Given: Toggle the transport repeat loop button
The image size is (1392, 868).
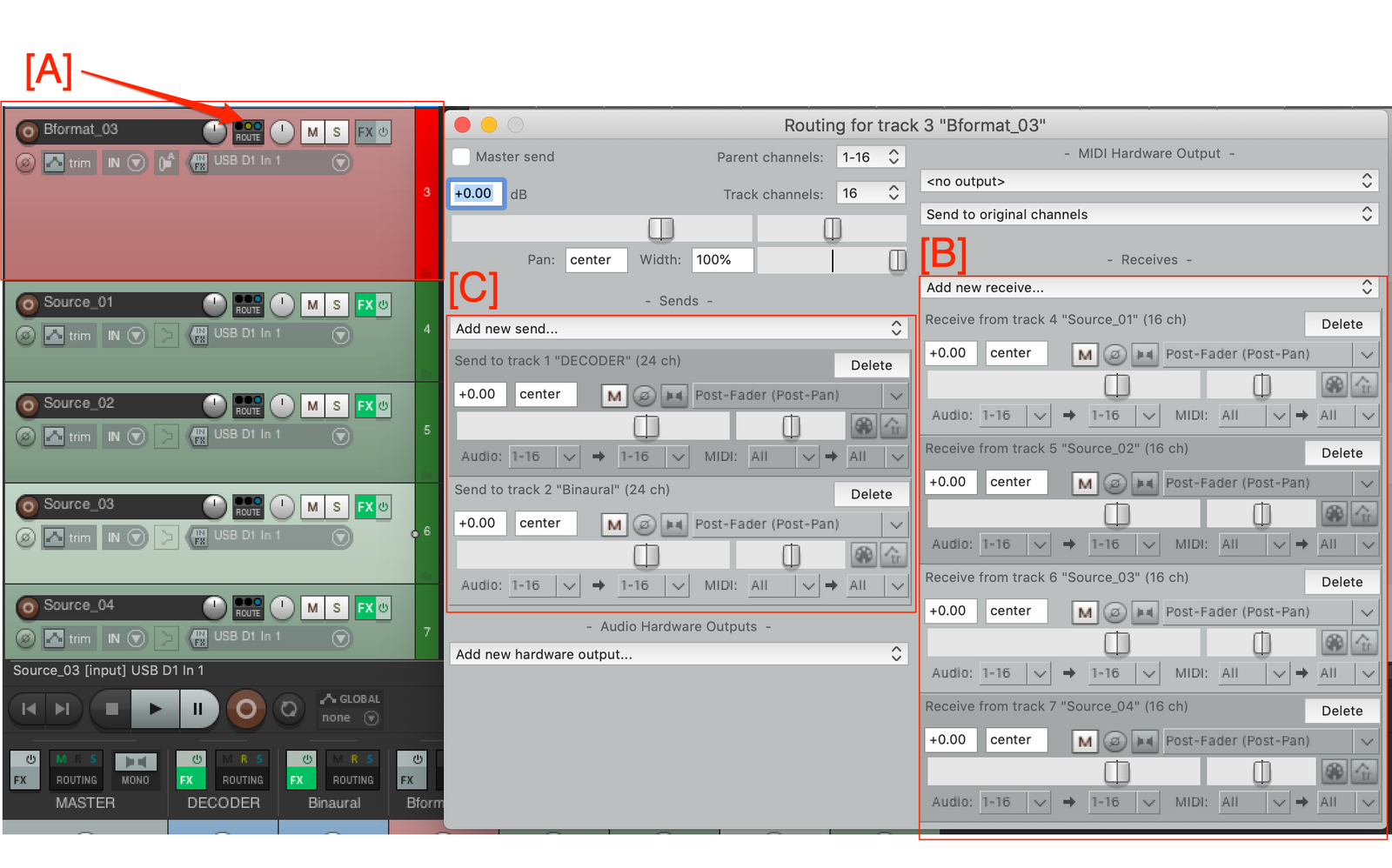Looking at the screenshot, I should (289, 710).
